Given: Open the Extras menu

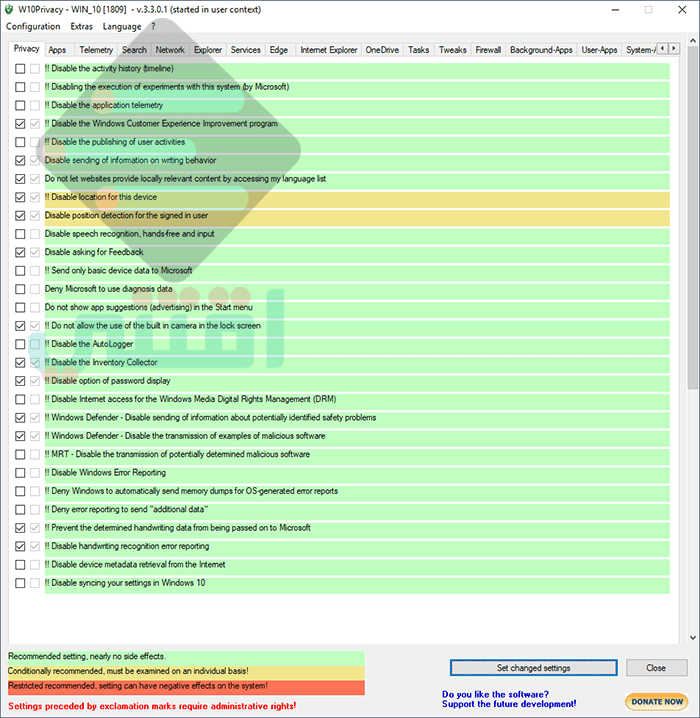Looking at the screenshot, I should click(81, 27).
